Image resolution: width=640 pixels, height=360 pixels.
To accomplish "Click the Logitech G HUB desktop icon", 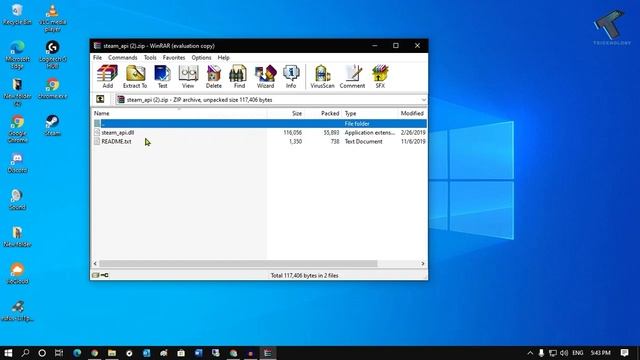I will click(x=53, y=55).
